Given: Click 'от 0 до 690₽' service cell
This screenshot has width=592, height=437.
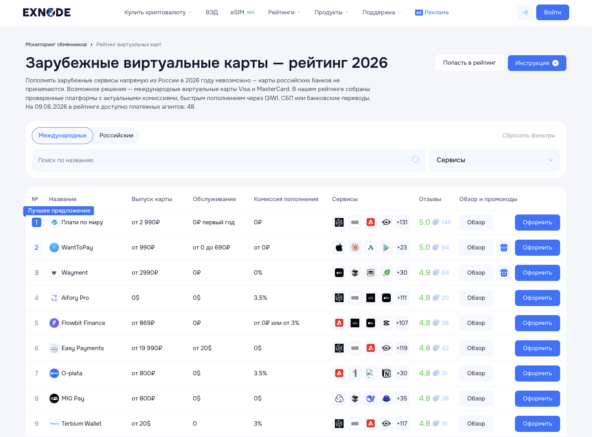Looking at the screenshot, I should click(x=211, y=247).
